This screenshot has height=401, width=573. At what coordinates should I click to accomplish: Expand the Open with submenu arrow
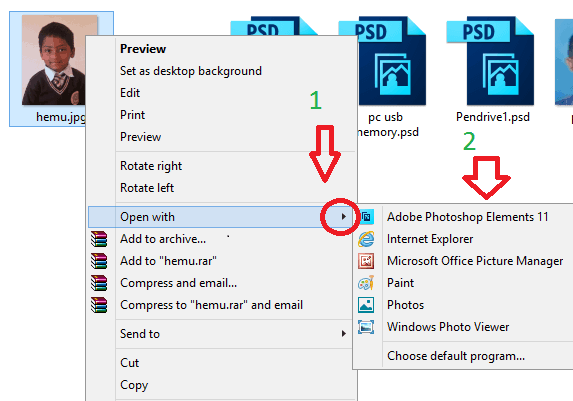click(344, 217)
